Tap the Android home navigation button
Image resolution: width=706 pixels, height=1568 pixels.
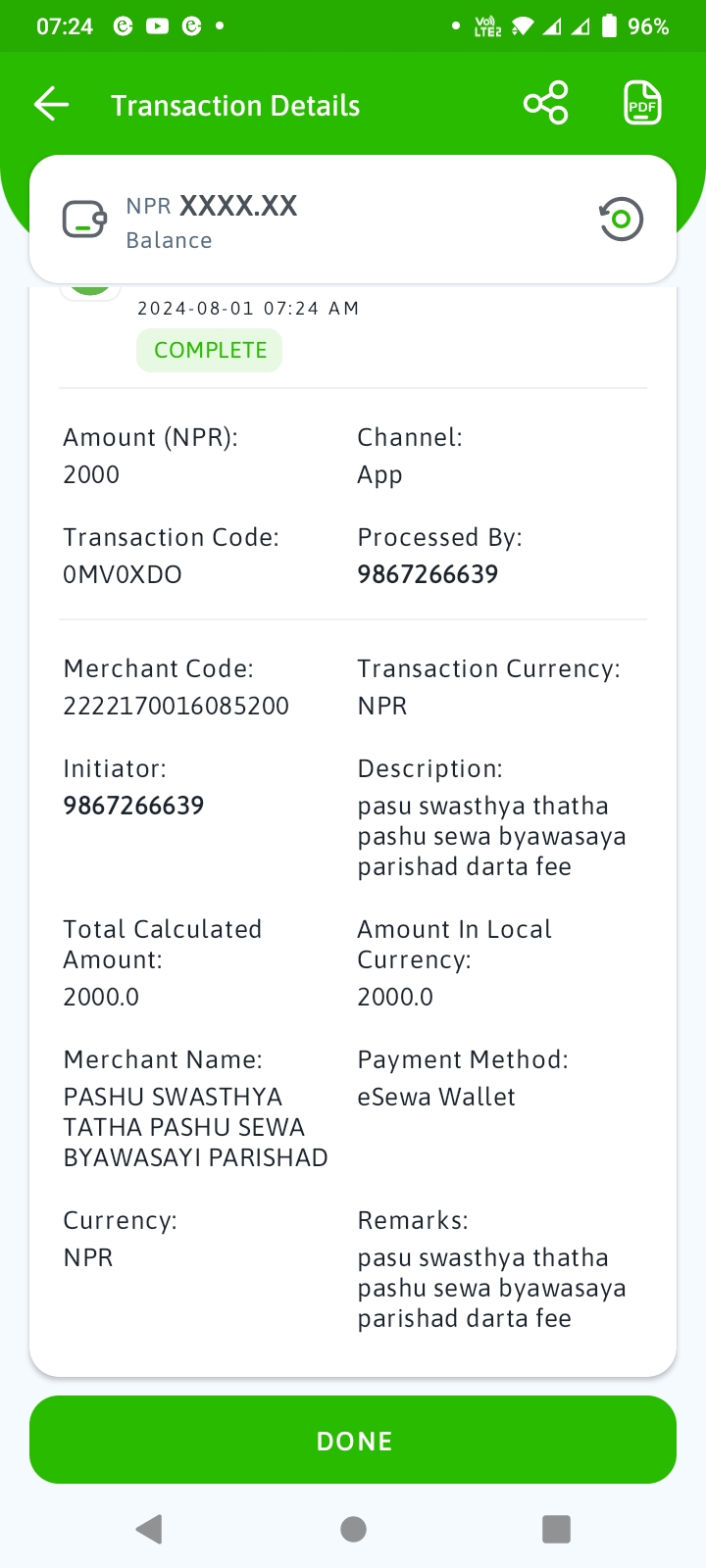pyautogui.click(x=353, y=1529)
